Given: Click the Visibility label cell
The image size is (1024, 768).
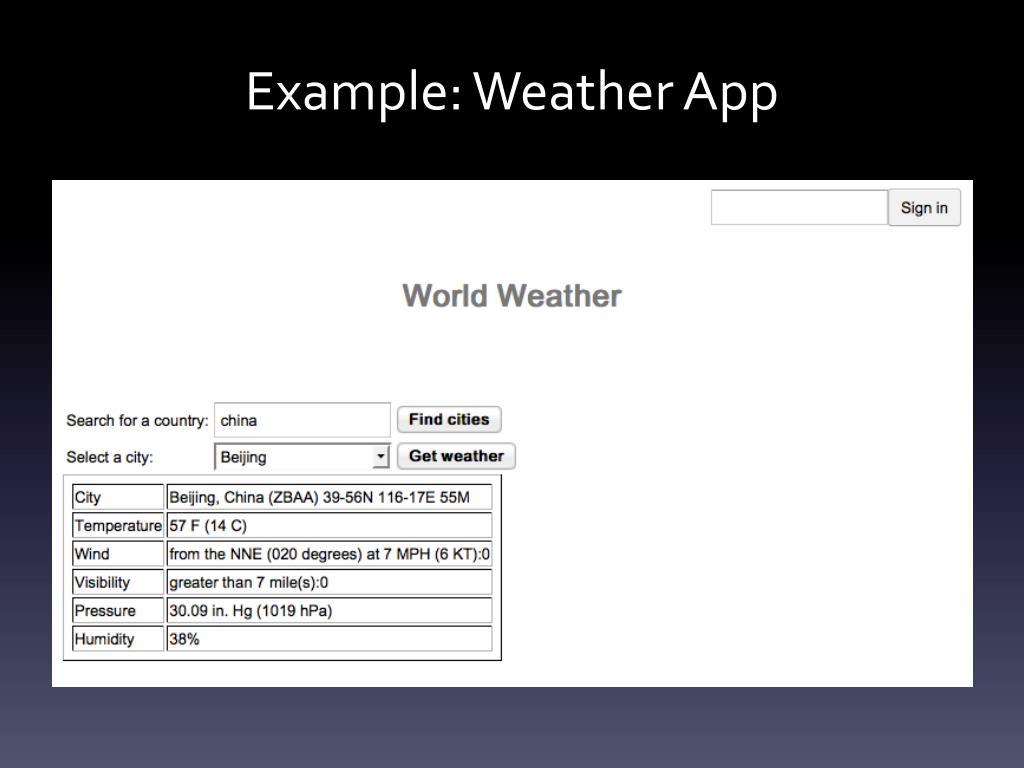Looking at the screenshot, I should coord(118,582).
